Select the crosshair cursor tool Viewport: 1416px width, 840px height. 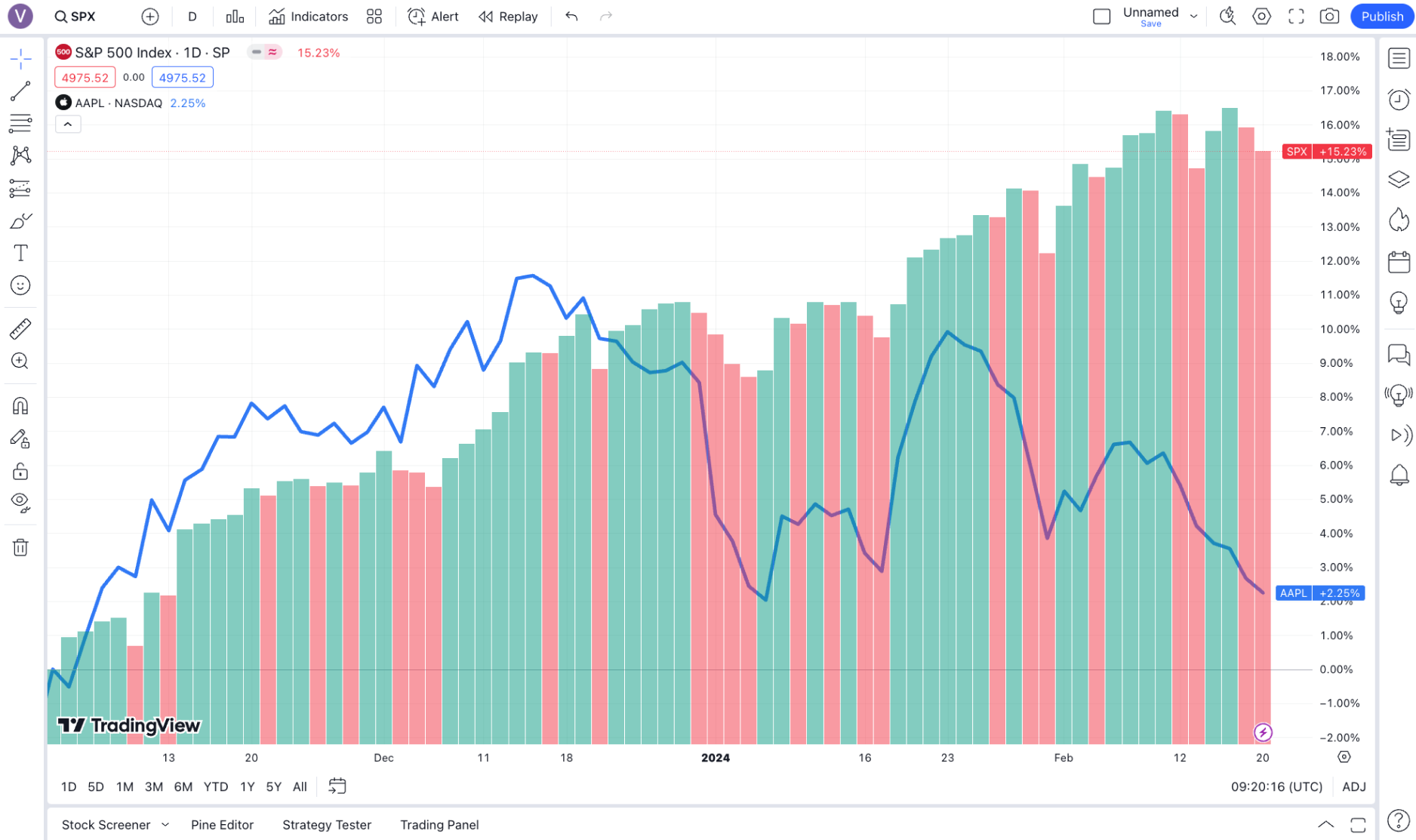20,58
